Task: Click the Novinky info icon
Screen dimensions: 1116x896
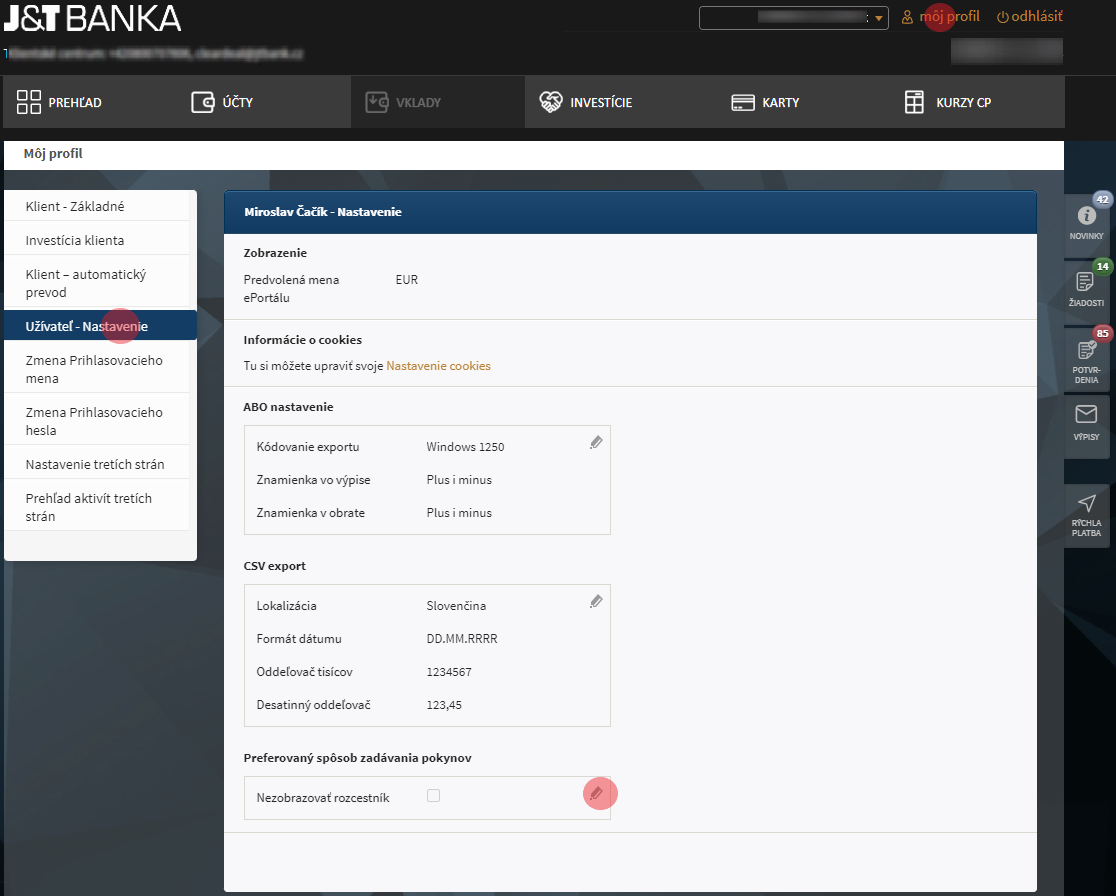Action: click(x=1086, y=216)
